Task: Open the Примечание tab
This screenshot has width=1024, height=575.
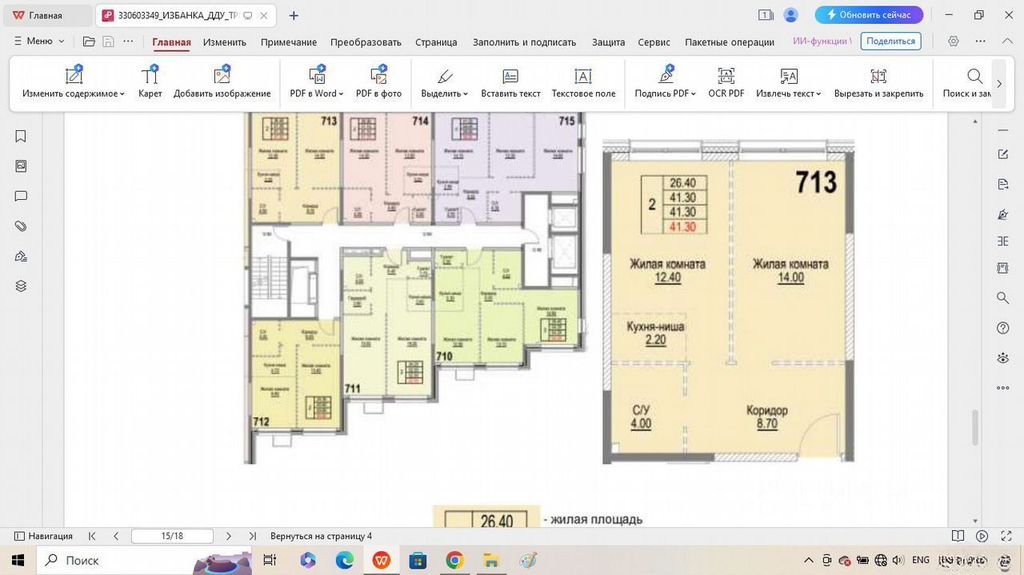Action: [289, 42]
